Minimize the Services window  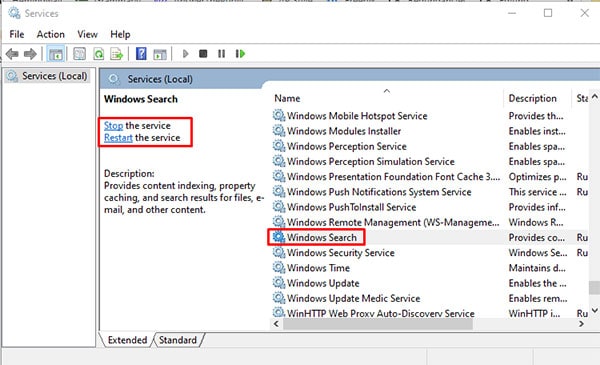tap(512, 13)
